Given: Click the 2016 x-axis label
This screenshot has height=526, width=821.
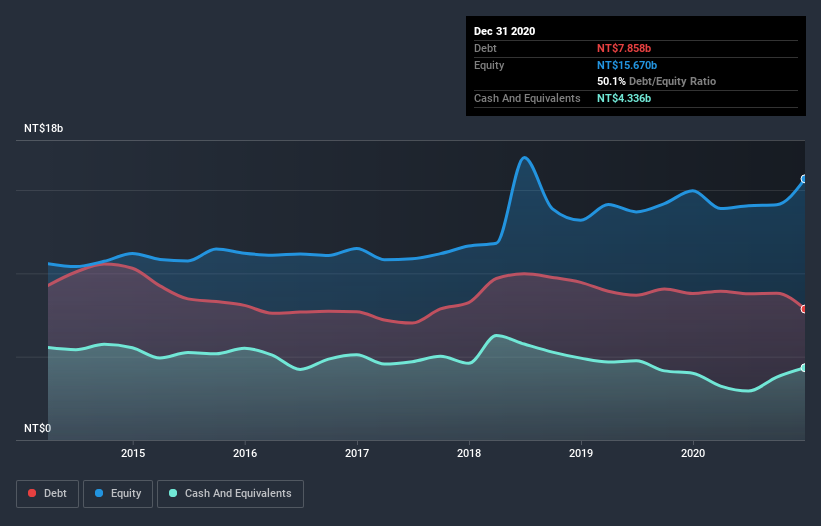Looking at the screenshot, I should pos(245,453).
